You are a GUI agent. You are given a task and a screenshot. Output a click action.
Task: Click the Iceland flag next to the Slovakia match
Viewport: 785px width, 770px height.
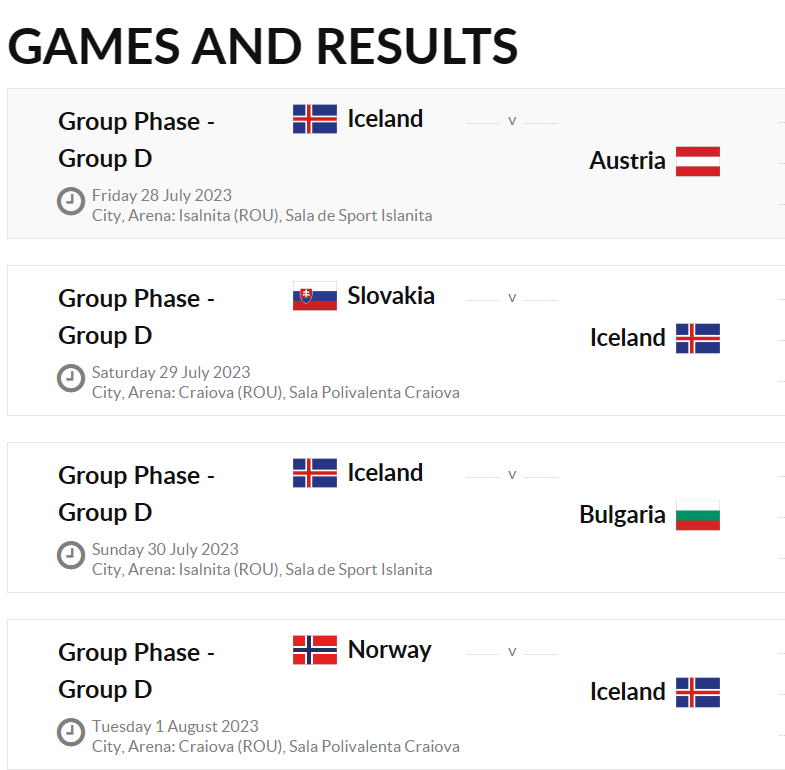(x=698, y=338)
